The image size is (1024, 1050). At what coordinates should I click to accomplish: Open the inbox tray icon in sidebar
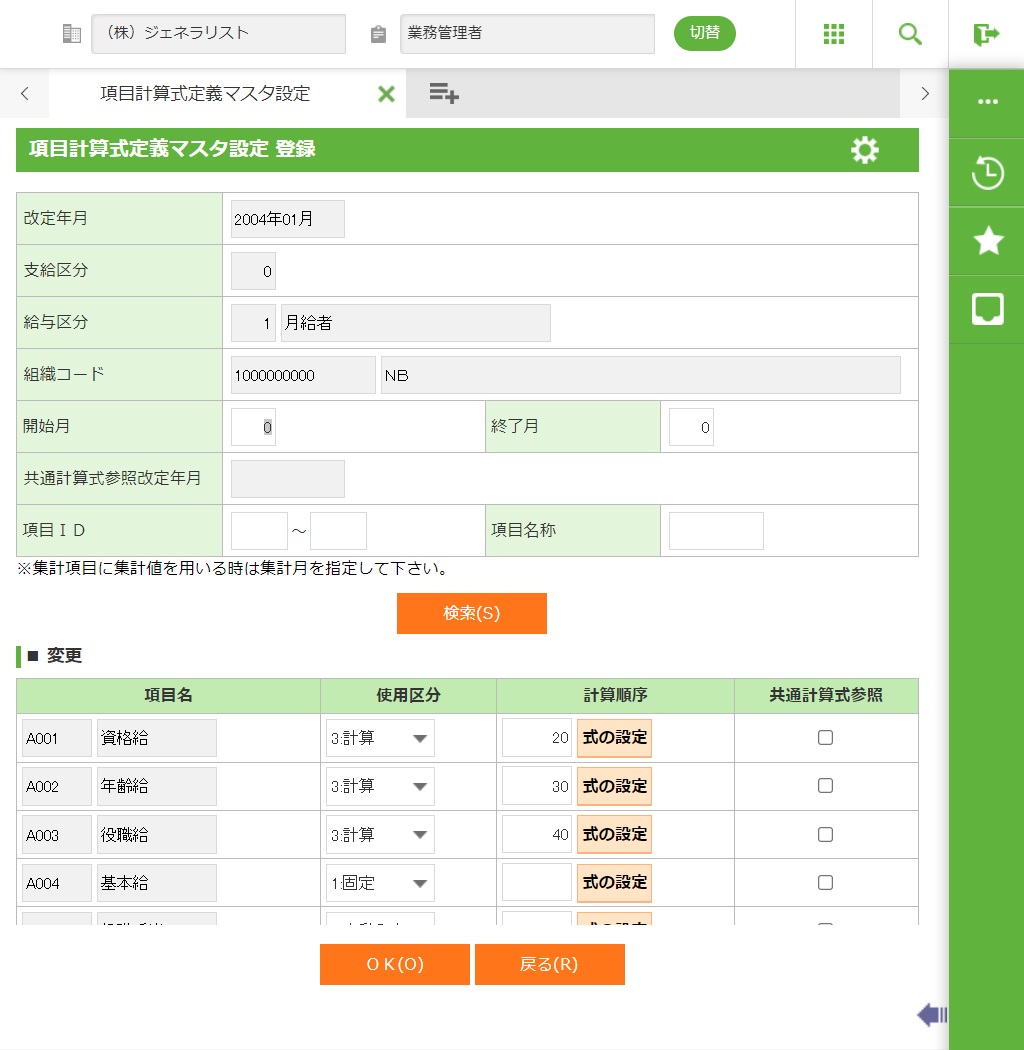click(x=987, y=309)
